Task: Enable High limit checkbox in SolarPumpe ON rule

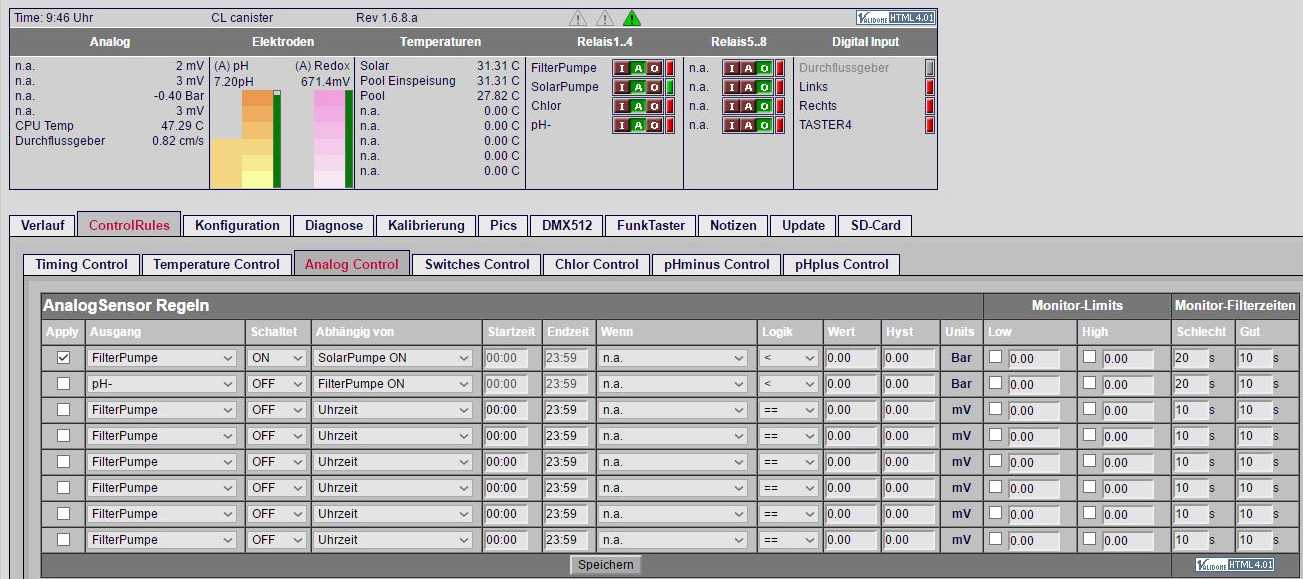Action: 1090,356
